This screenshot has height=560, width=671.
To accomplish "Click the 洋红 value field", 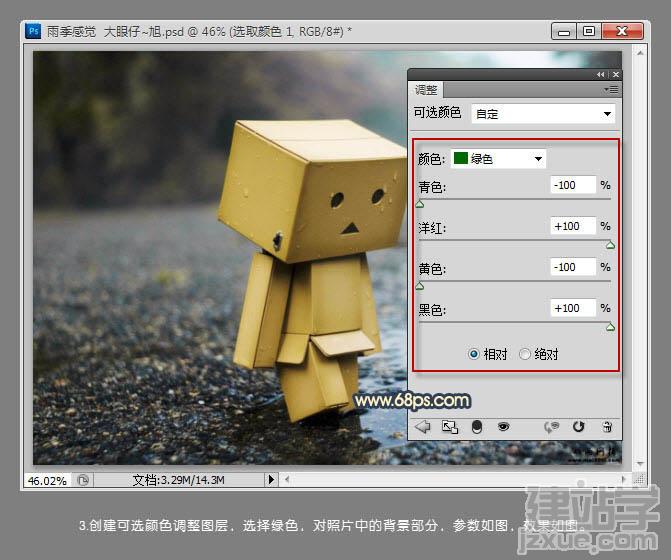I will 573,226.
